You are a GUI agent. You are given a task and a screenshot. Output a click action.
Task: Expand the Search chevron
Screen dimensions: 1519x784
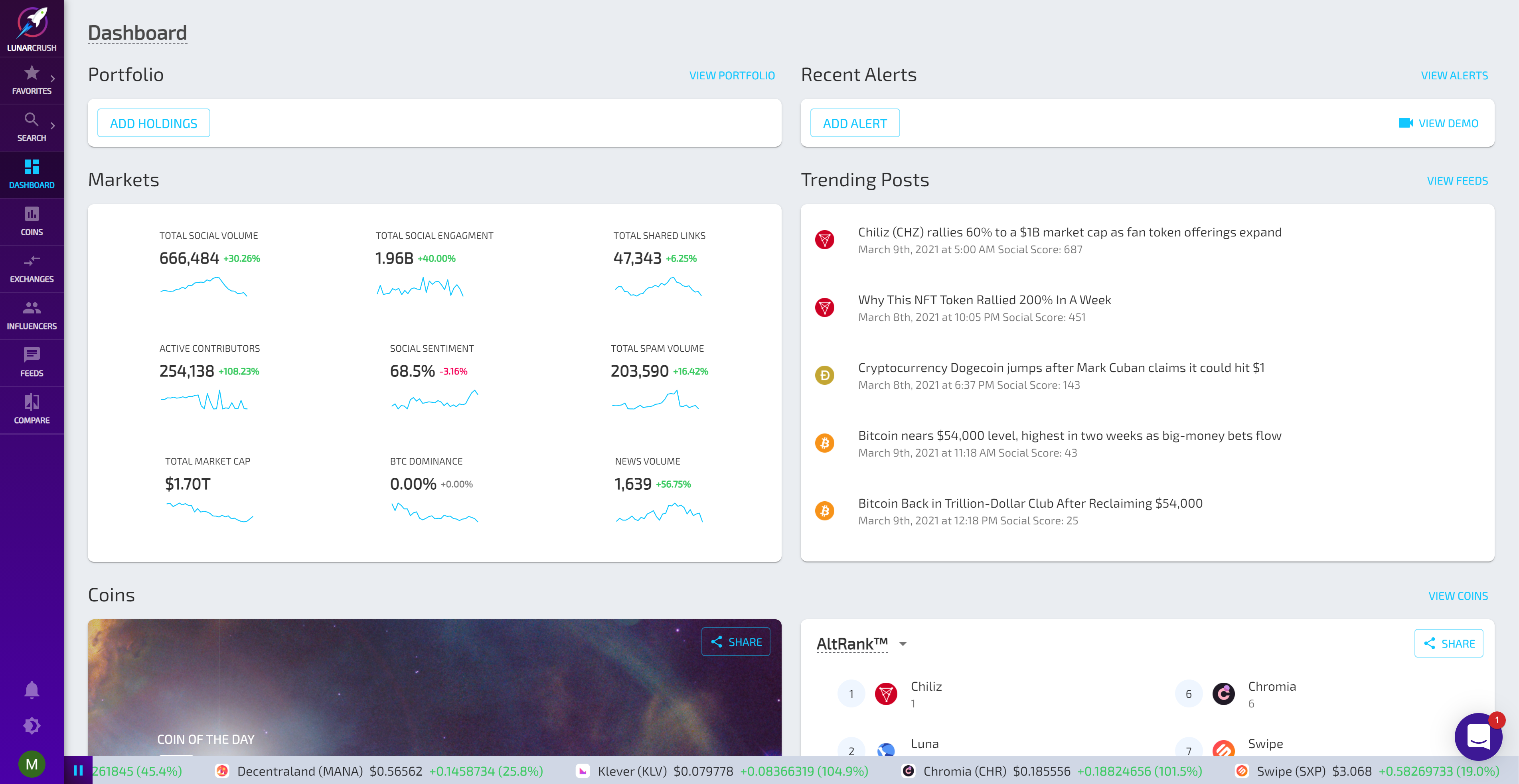tap(53, 126)
